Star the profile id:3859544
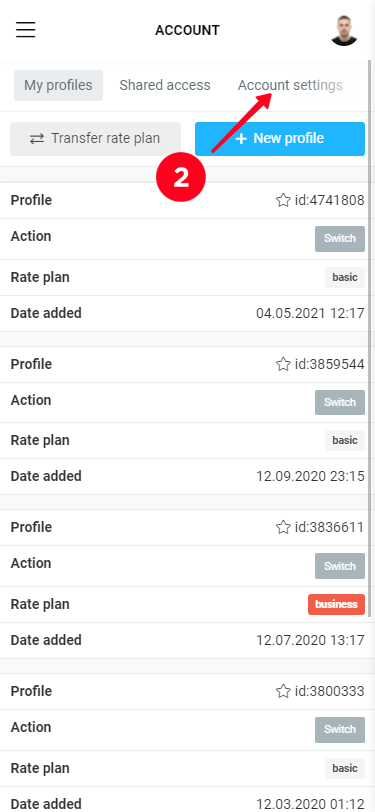Screen dimensions: 375x812 click(x=283, y=364)
